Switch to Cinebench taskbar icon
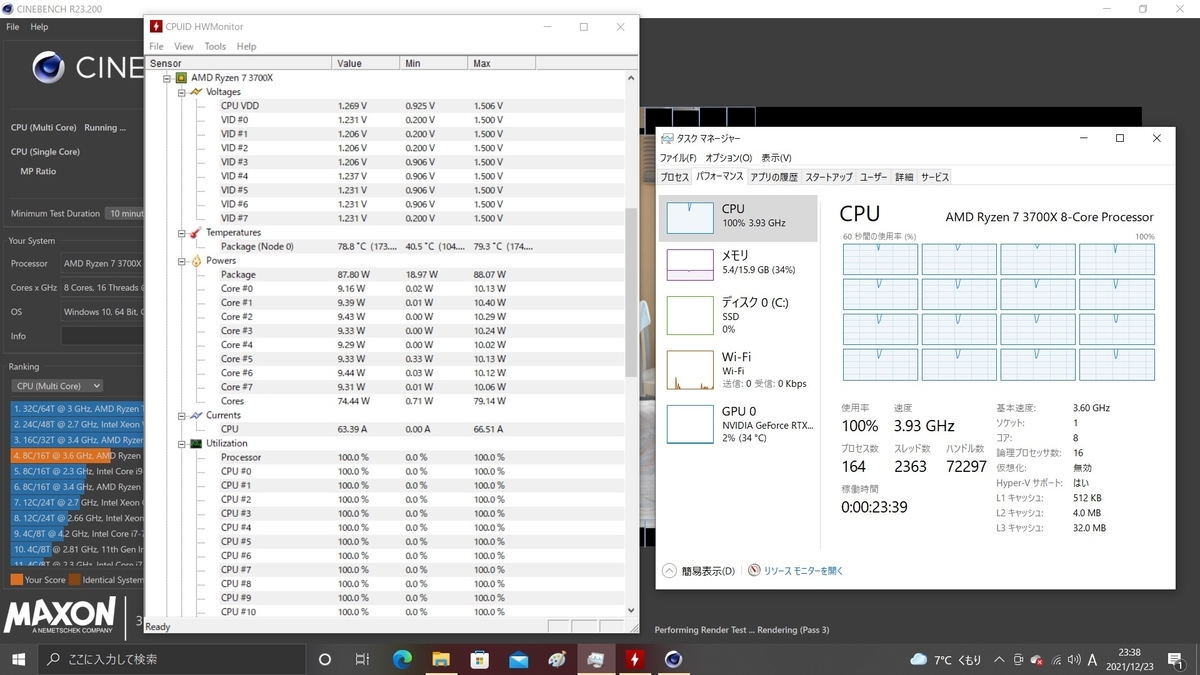The height and width of the screenshot is (675, 1200). [x=674, y=659]
